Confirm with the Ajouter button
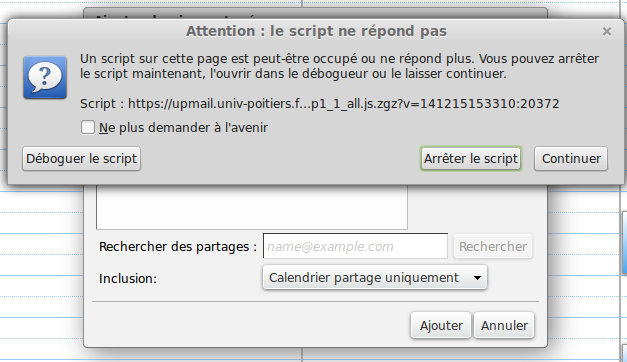 (441, 326)
